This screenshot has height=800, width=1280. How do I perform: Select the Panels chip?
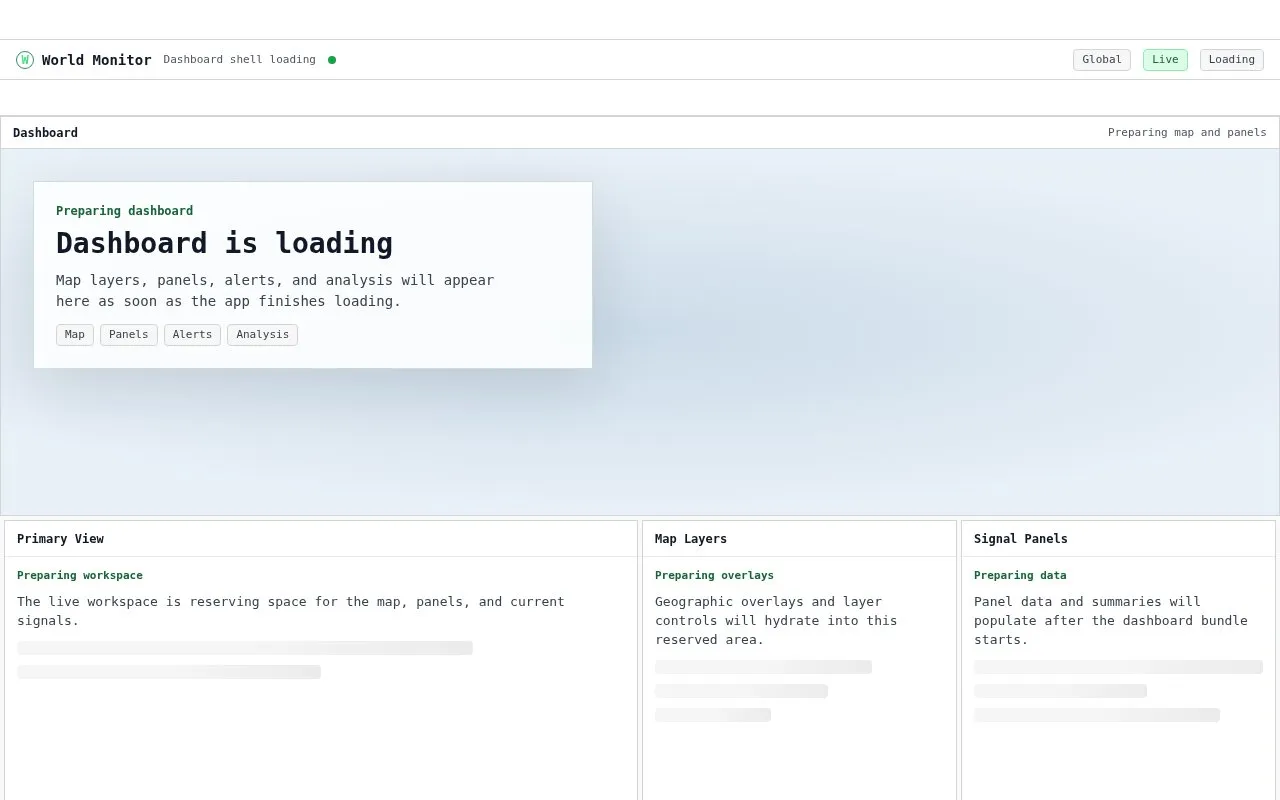click(x=129, y=335)
